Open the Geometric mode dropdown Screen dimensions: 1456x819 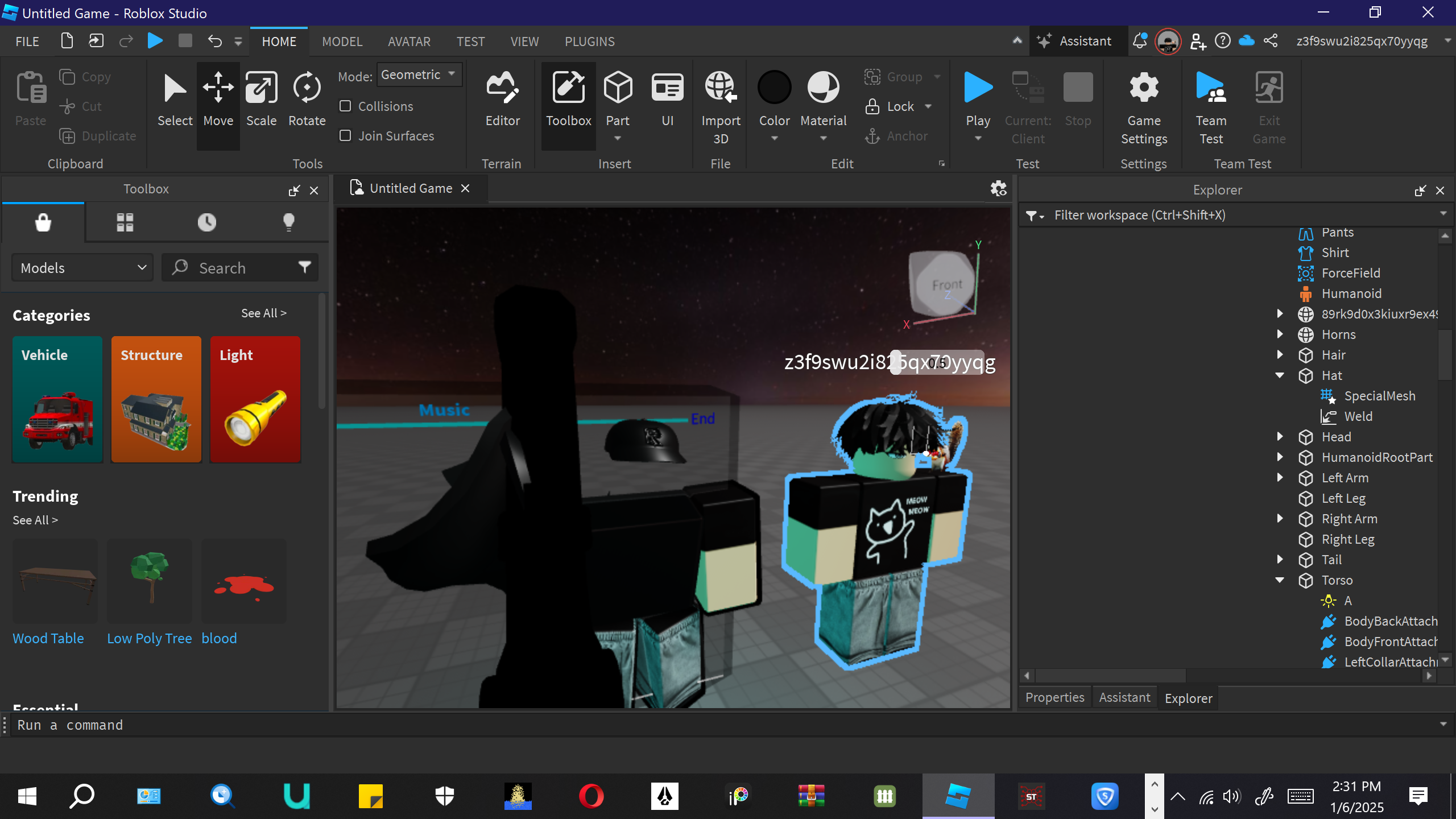point(419,75)
